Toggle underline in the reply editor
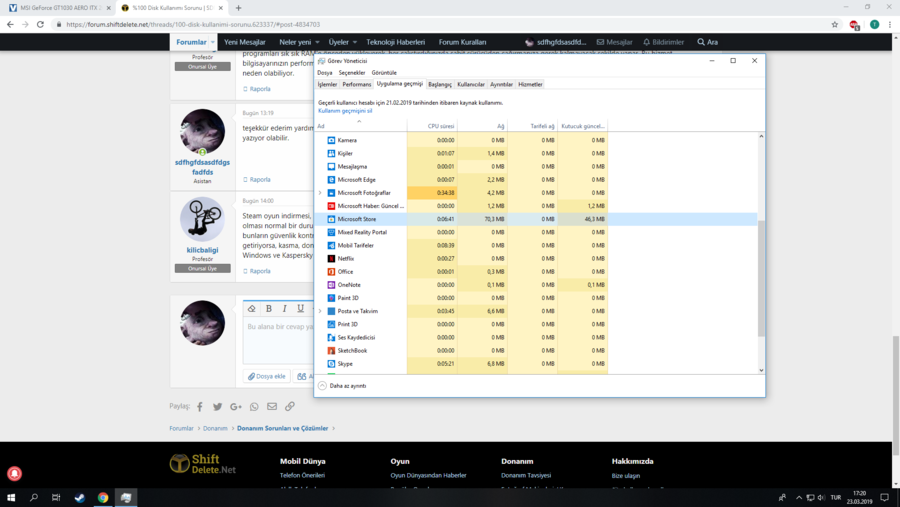The width and height of the screenshot is (900, 507). pyautogui.click(x=300, y=309)
